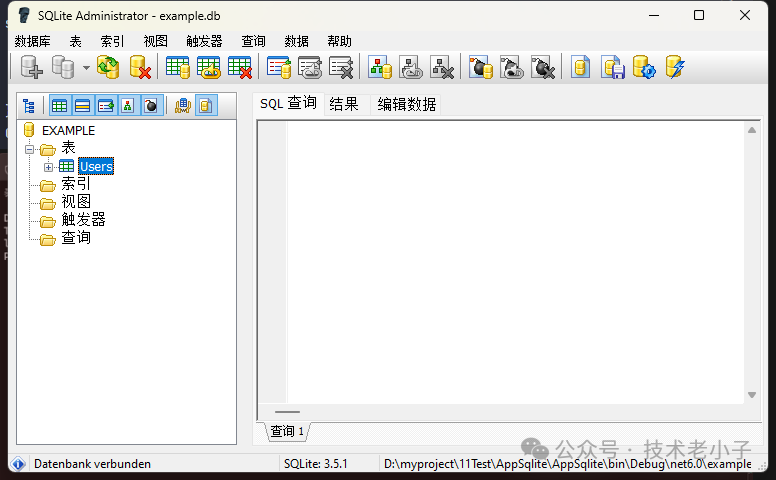The height and width of the screenshot is (480, 776).
Task: Click the save query floppy icon
Action: (x=613, y=67)
